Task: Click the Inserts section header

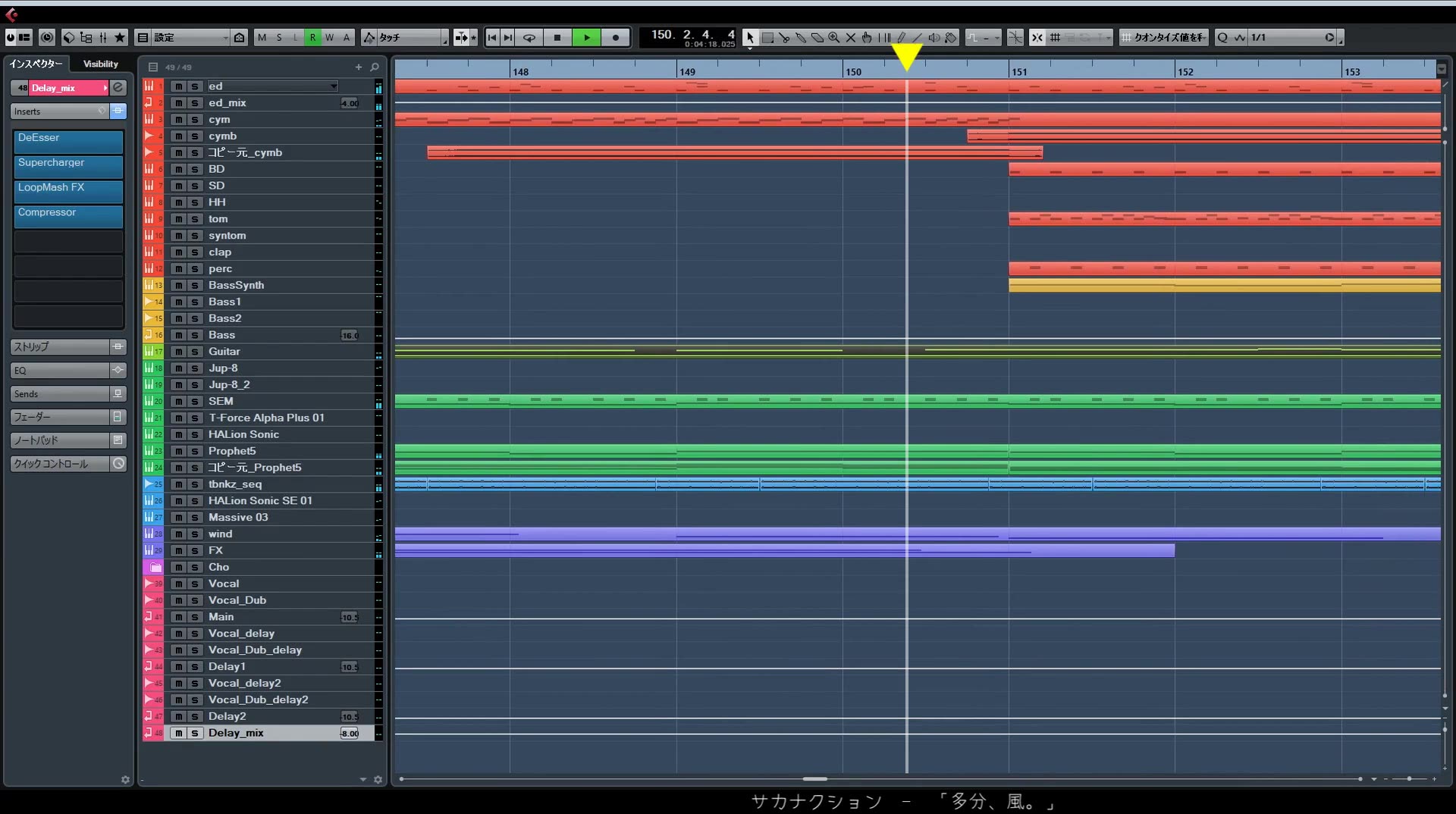Action: tap(59, 111)
